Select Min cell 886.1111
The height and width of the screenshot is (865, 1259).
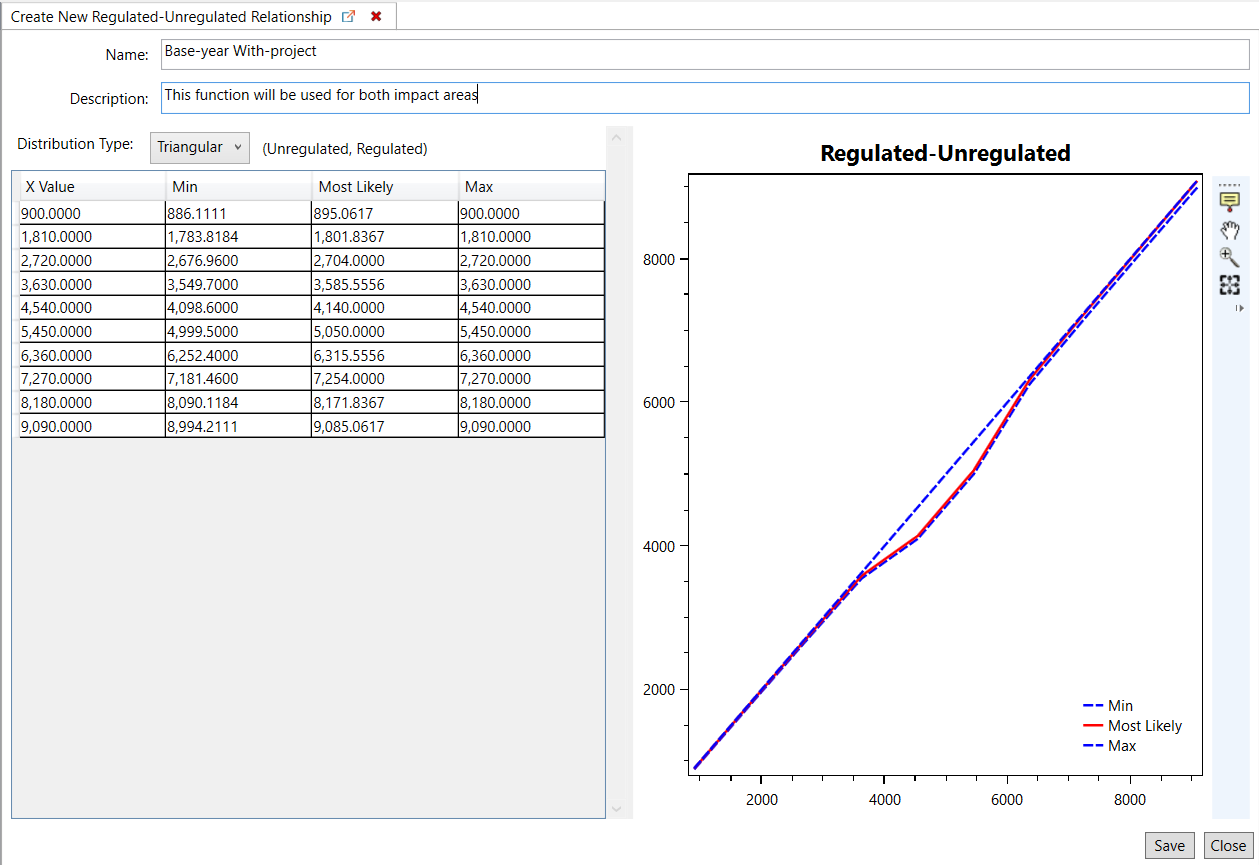239,213
